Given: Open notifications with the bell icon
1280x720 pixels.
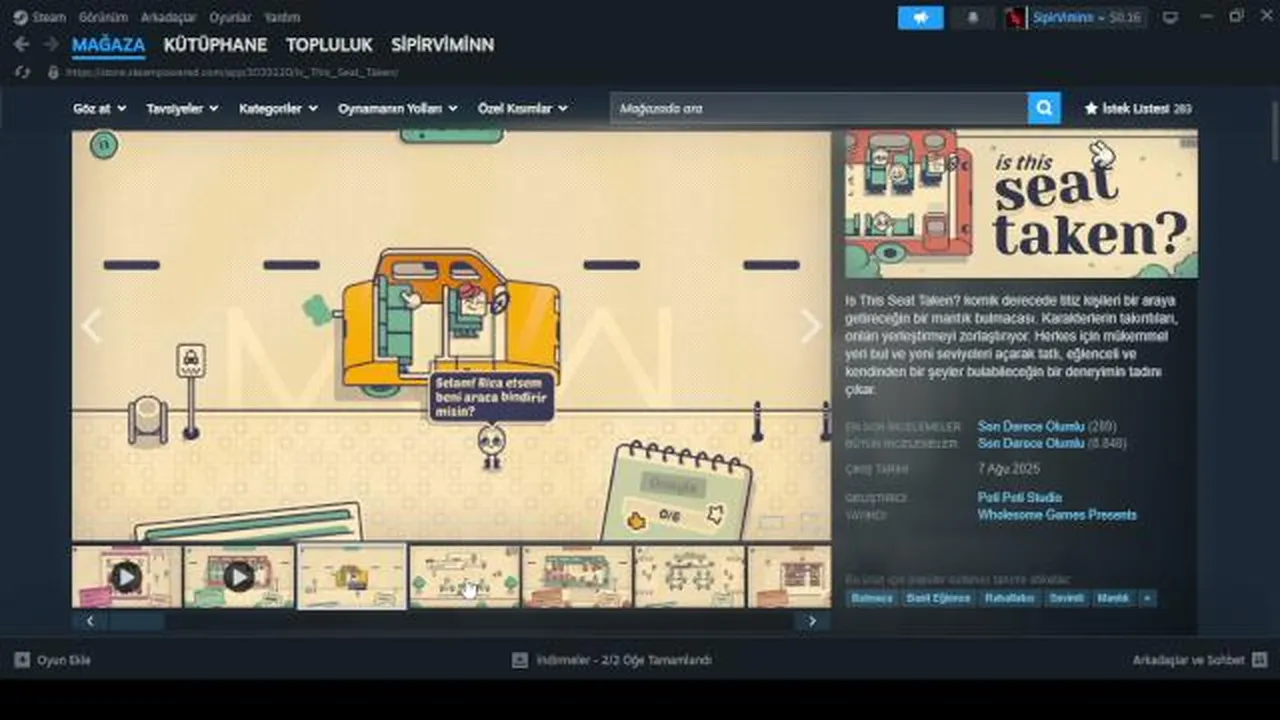Looking at the screenshot, I should (x=973, y=18).
